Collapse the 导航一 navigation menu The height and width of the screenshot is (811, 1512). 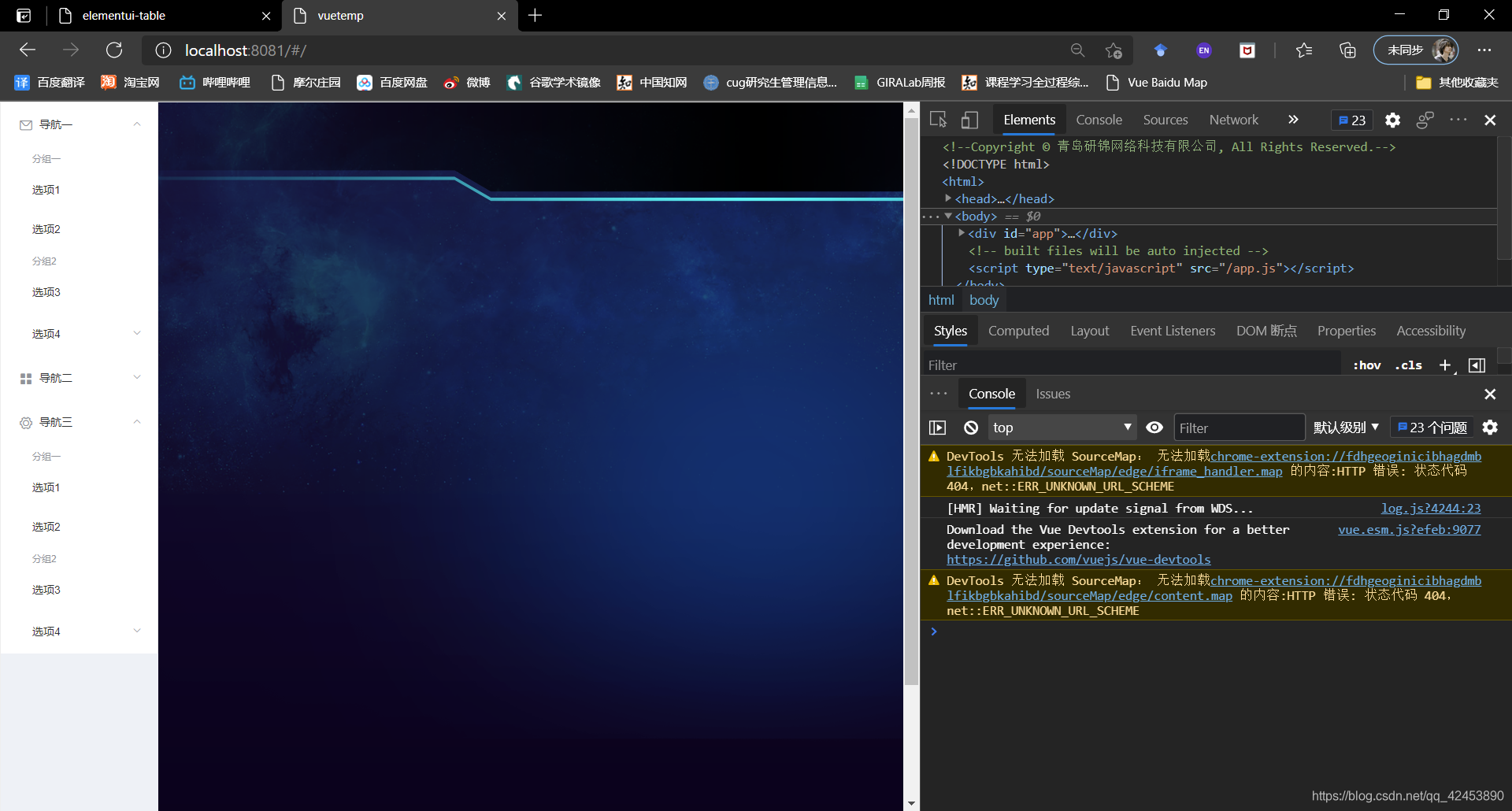pos(80,124)
